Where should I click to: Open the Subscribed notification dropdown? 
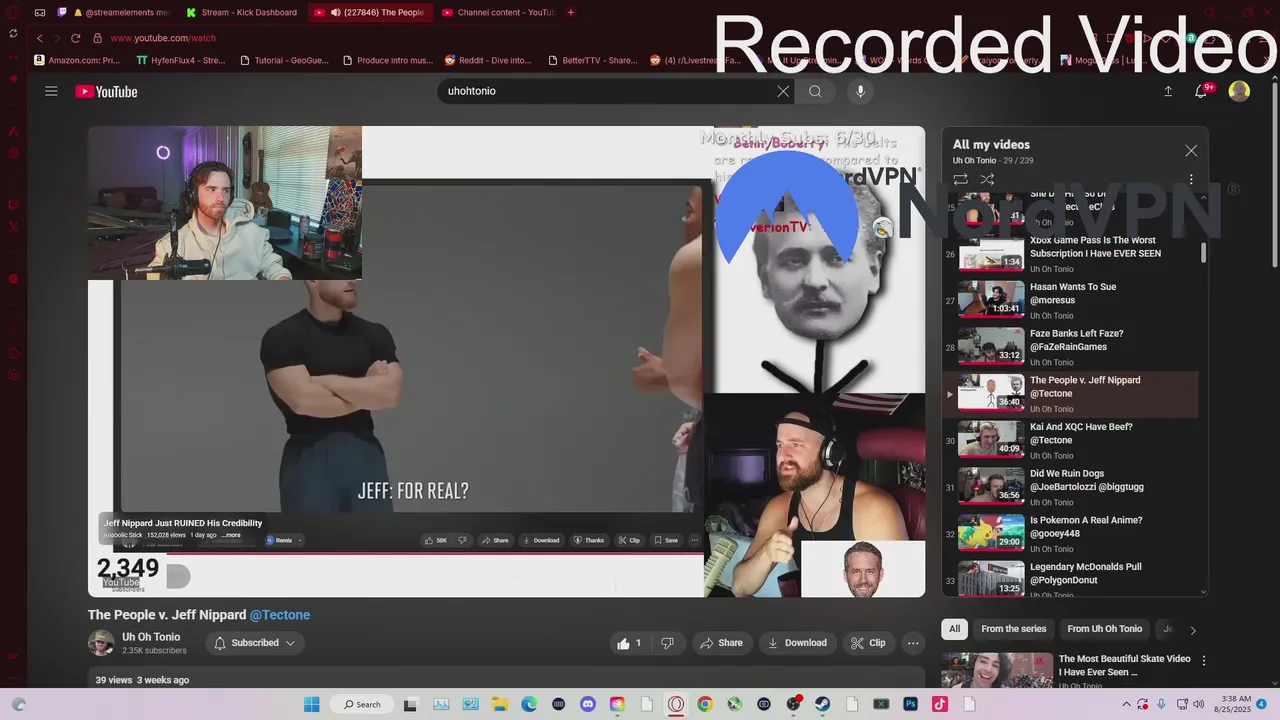click(255, 643)
